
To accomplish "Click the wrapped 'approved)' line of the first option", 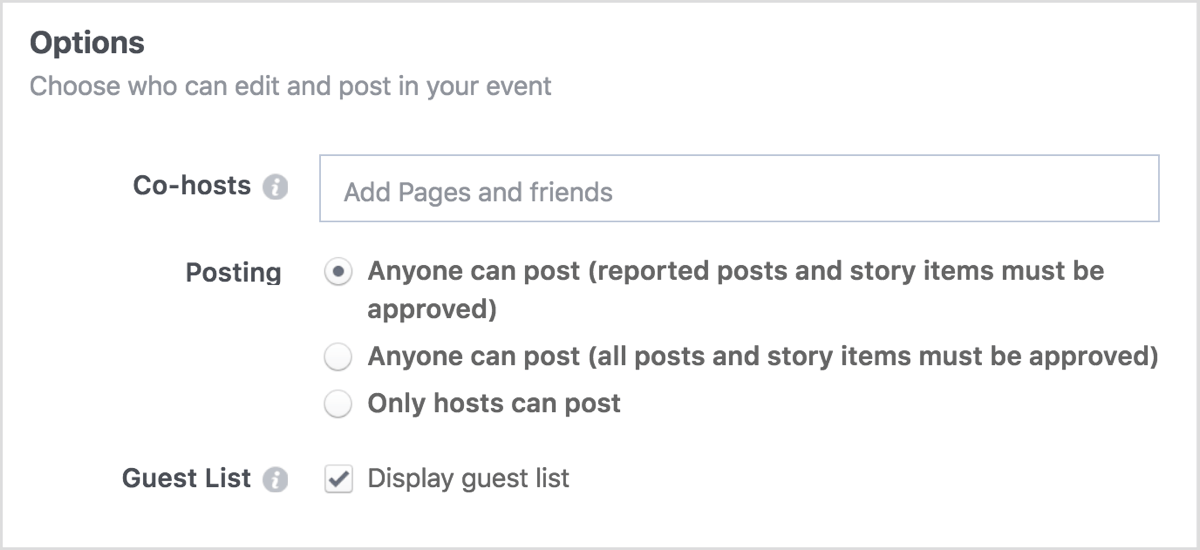I will point(432,310).
